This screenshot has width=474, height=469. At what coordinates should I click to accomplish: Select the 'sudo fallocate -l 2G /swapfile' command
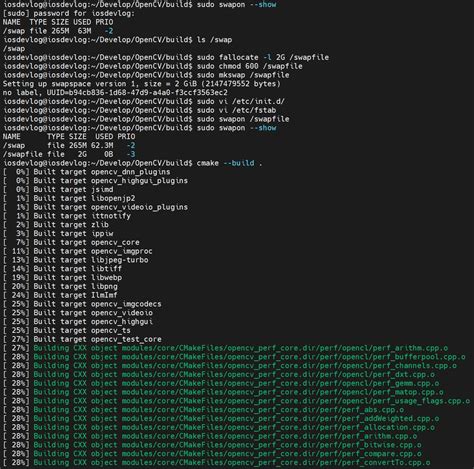click(263, 57)
